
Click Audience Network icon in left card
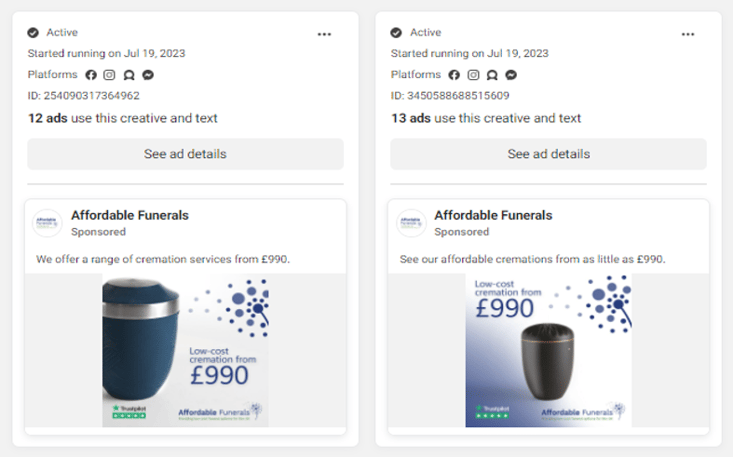click(129, 75)
